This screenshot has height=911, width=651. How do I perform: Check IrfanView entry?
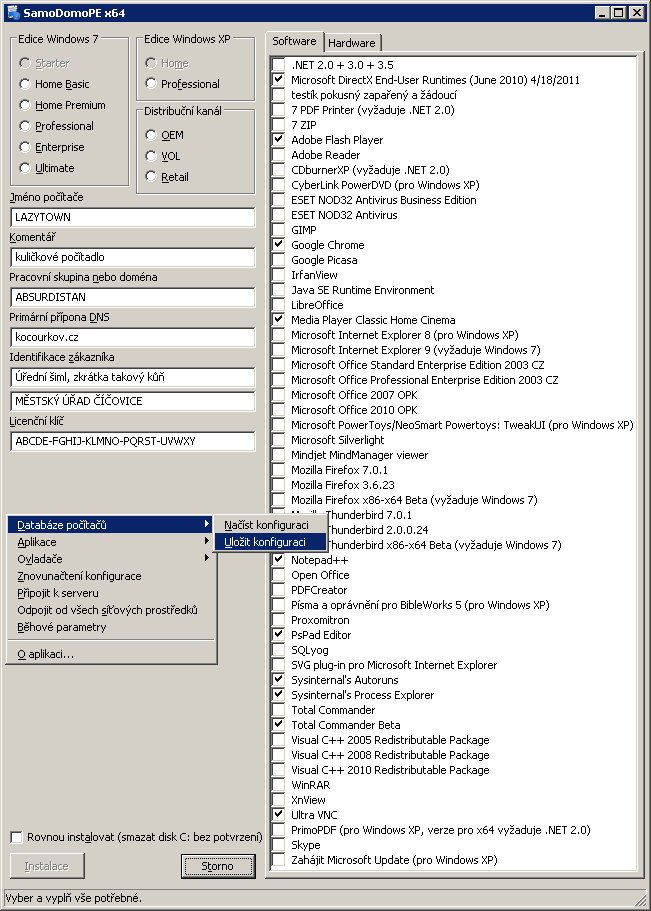click(x=278, y=275)
